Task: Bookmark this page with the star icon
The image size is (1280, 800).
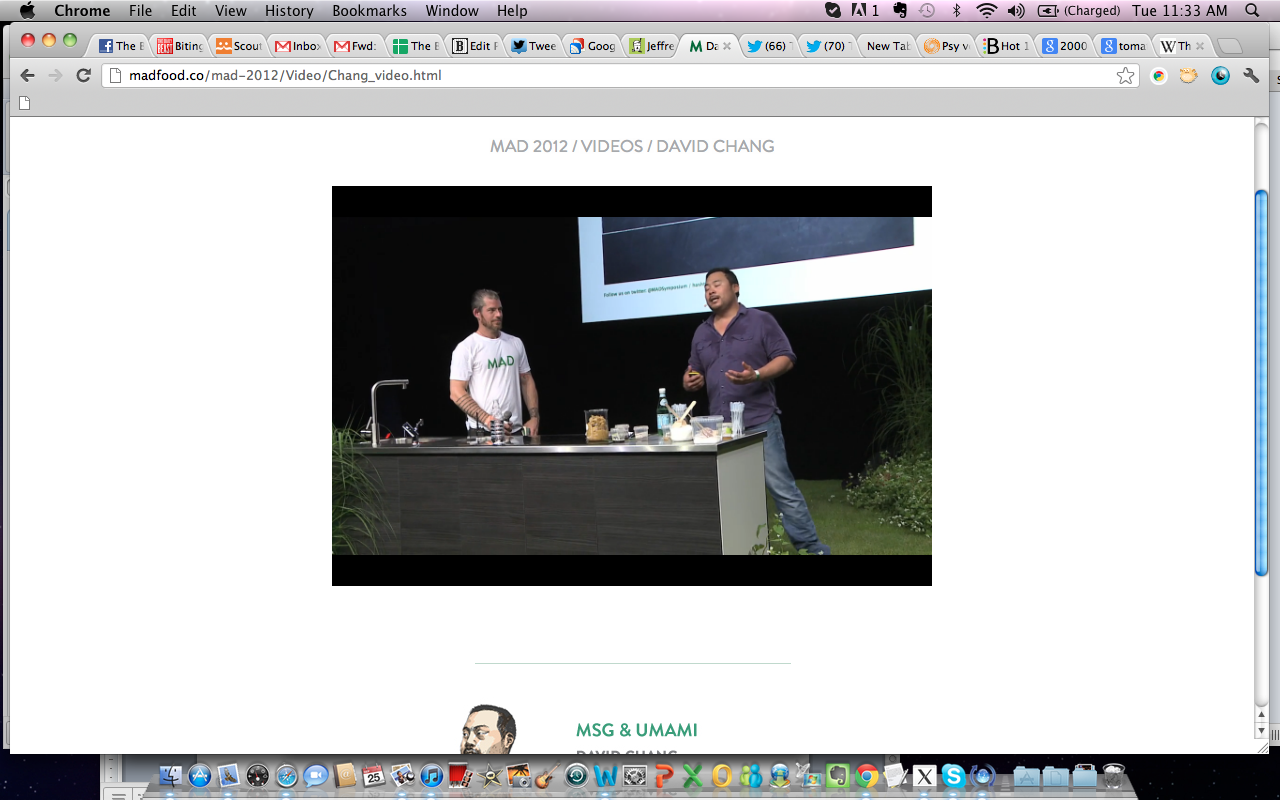Action: pos(1126,76)
